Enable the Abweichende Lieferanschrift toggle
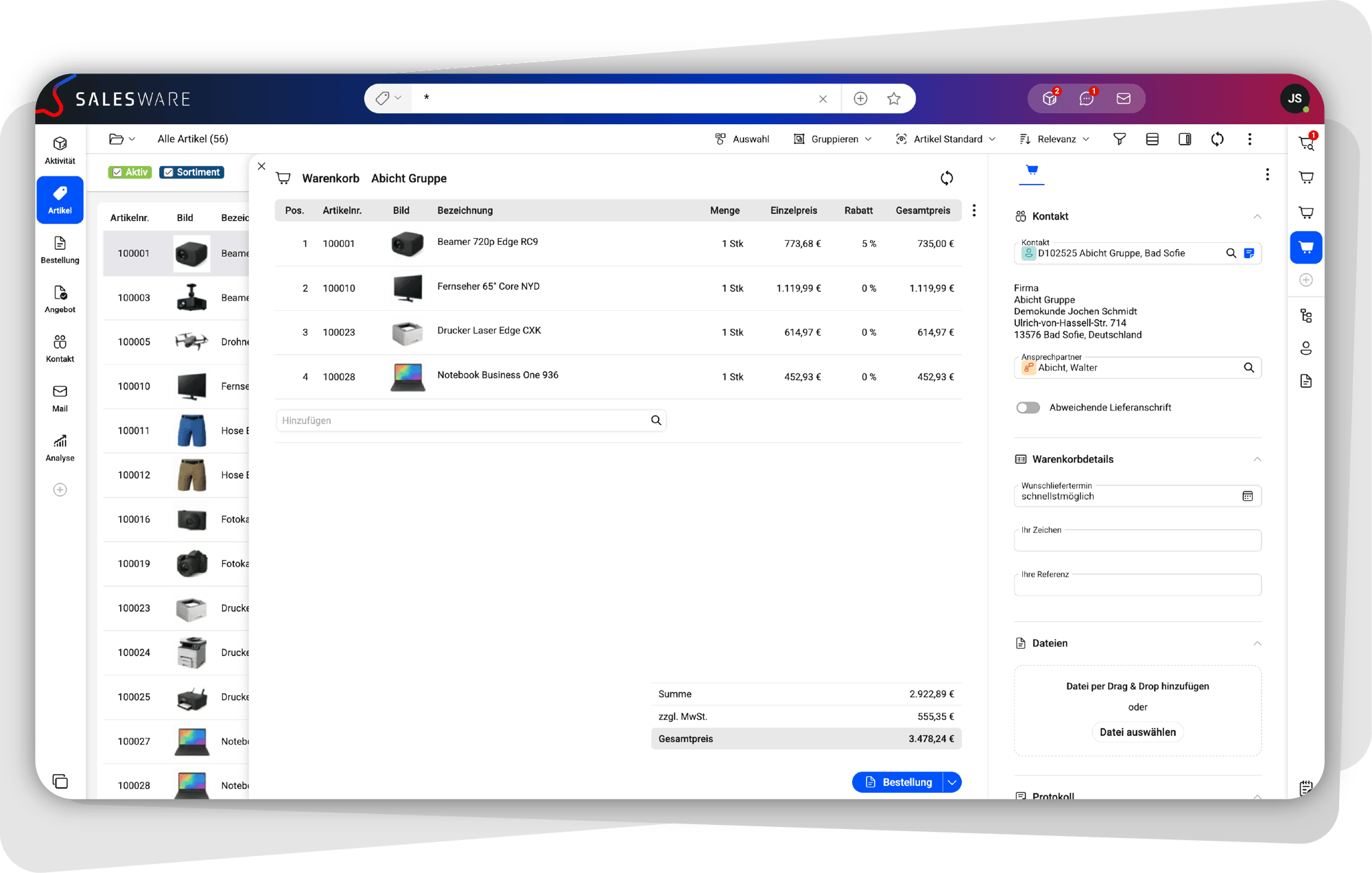The height and width of the screenshot is (873, 1372). tap(1028, 407)
